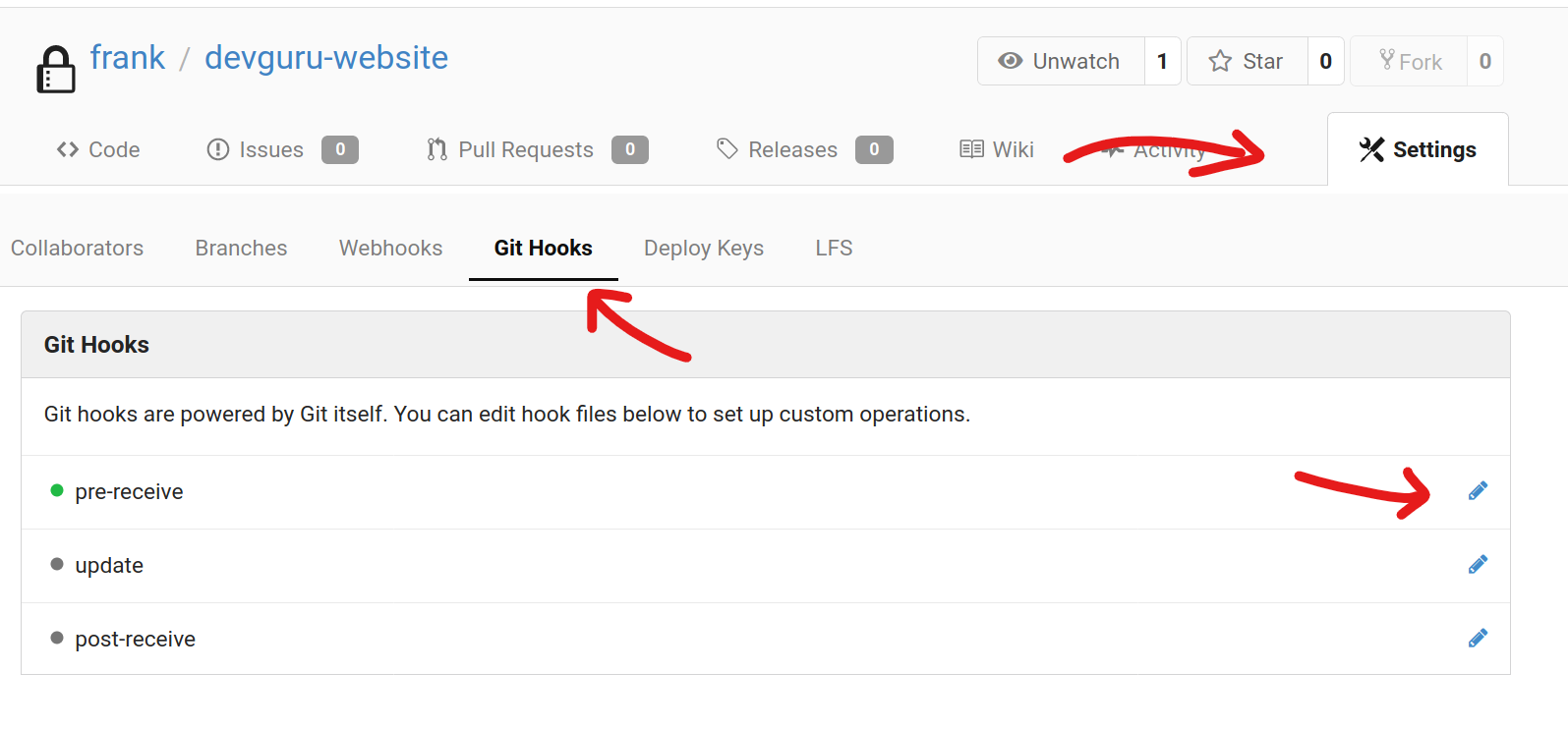Click the watchers count number
This screenshot has height=729, width=1568.
click(1162, 61)
